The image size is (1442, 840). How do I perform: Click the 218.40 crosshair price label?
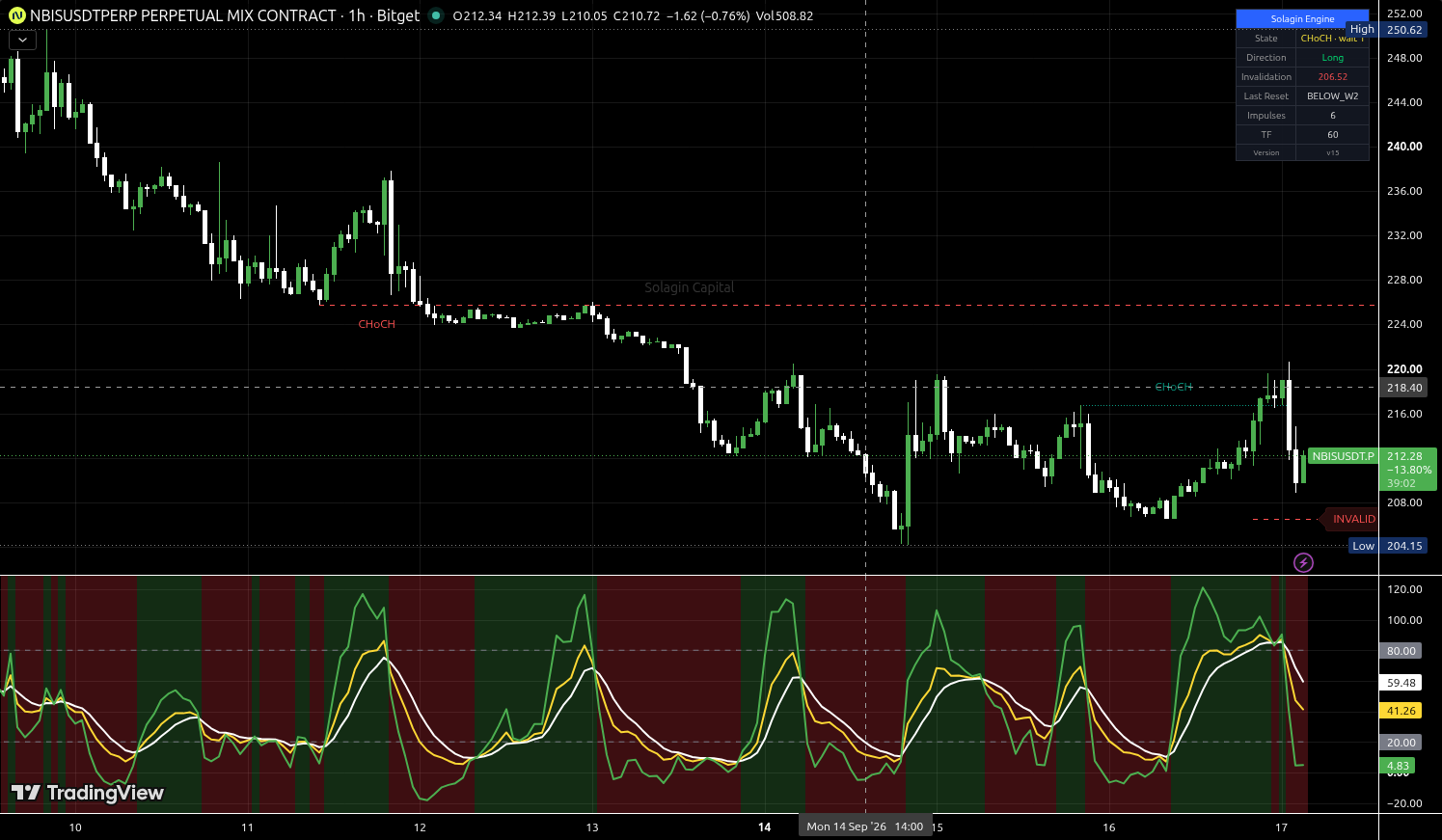(x=1404, y=388)
